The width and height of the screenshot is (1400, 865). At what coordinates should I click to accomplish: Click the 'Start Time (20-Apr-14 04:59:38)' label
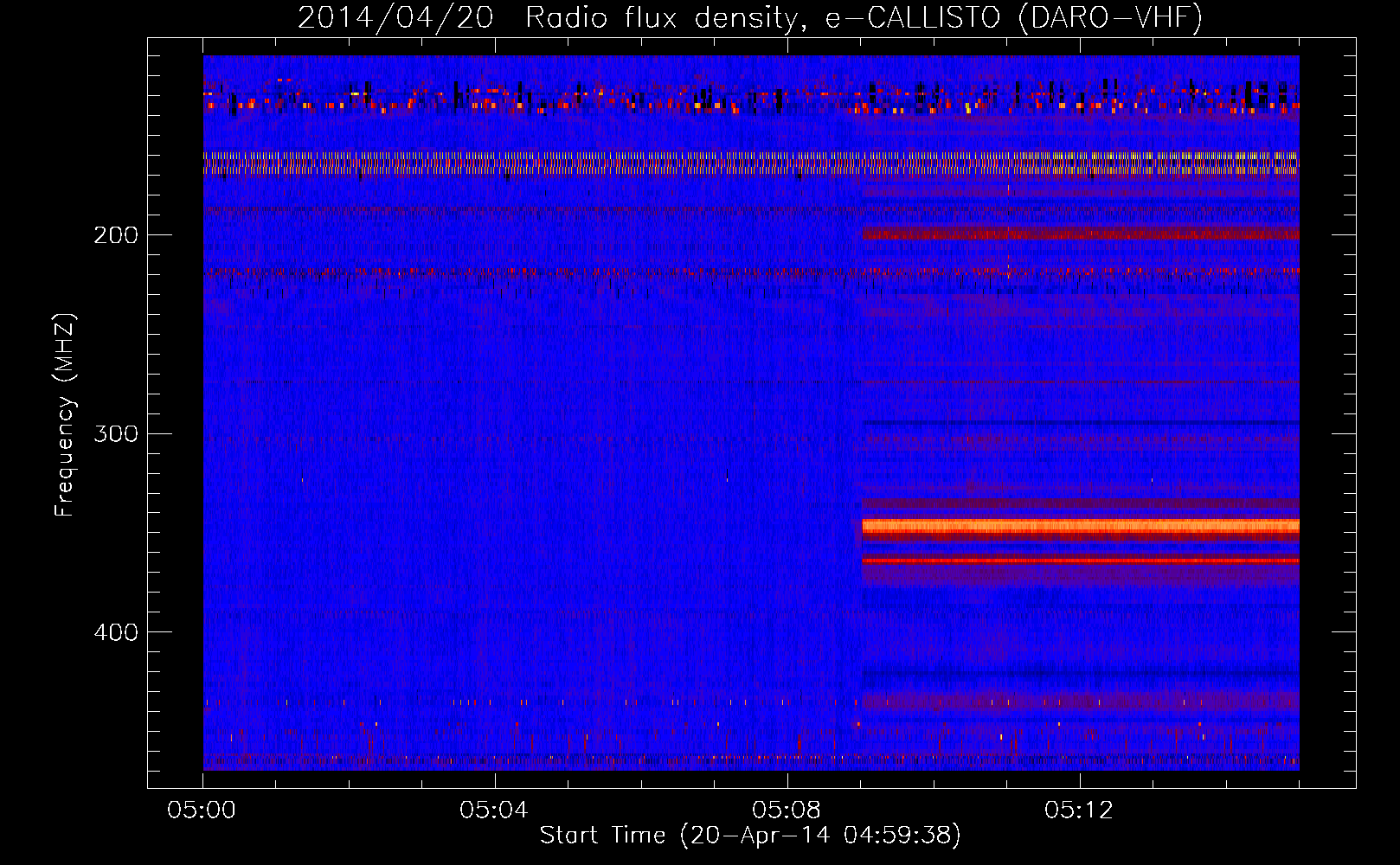750,836
